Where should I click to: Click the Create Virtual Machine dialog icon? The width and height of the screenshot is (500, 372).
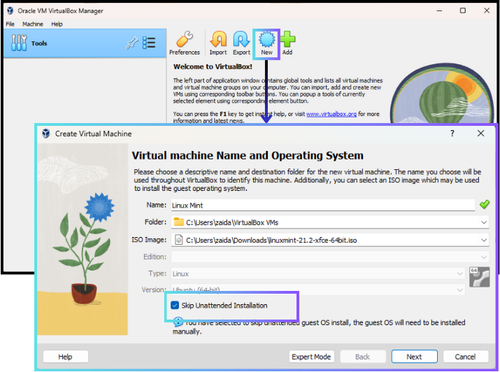tap(46, 134)
